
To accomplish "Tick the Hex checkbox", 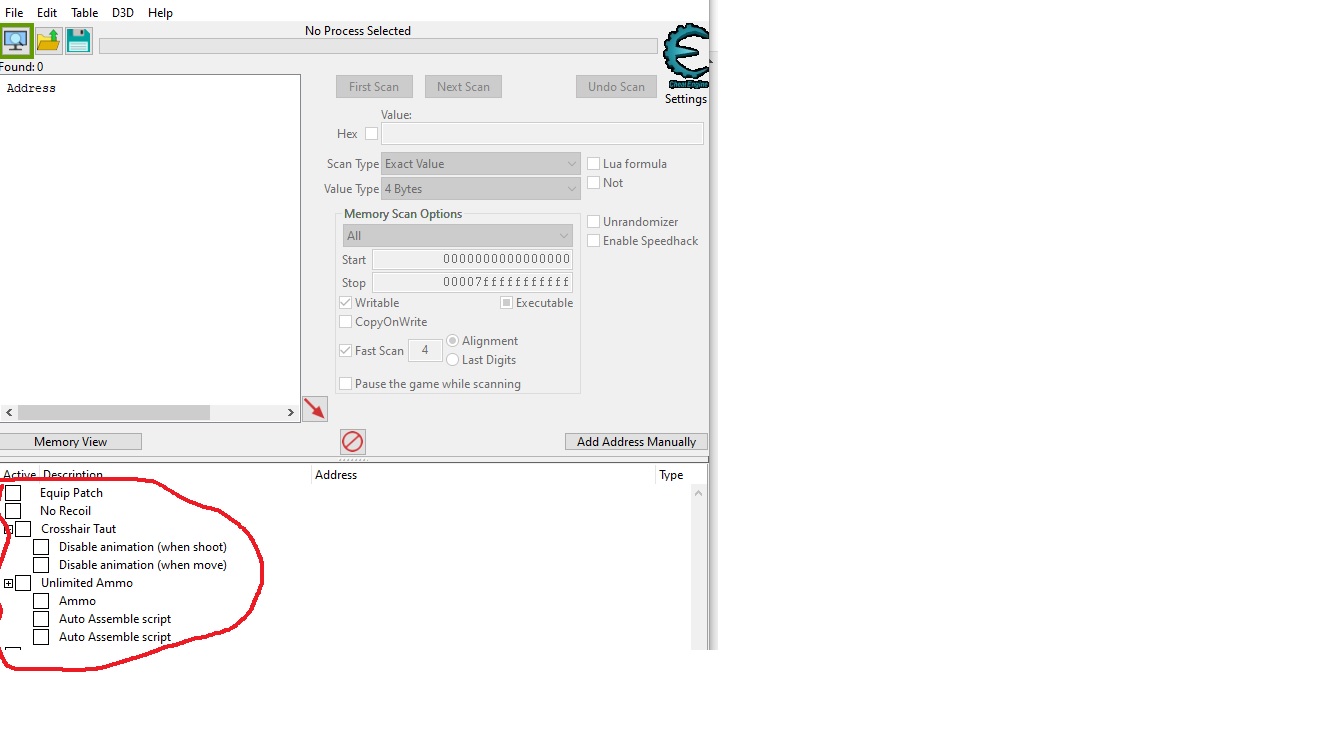I will click(371, 134).
